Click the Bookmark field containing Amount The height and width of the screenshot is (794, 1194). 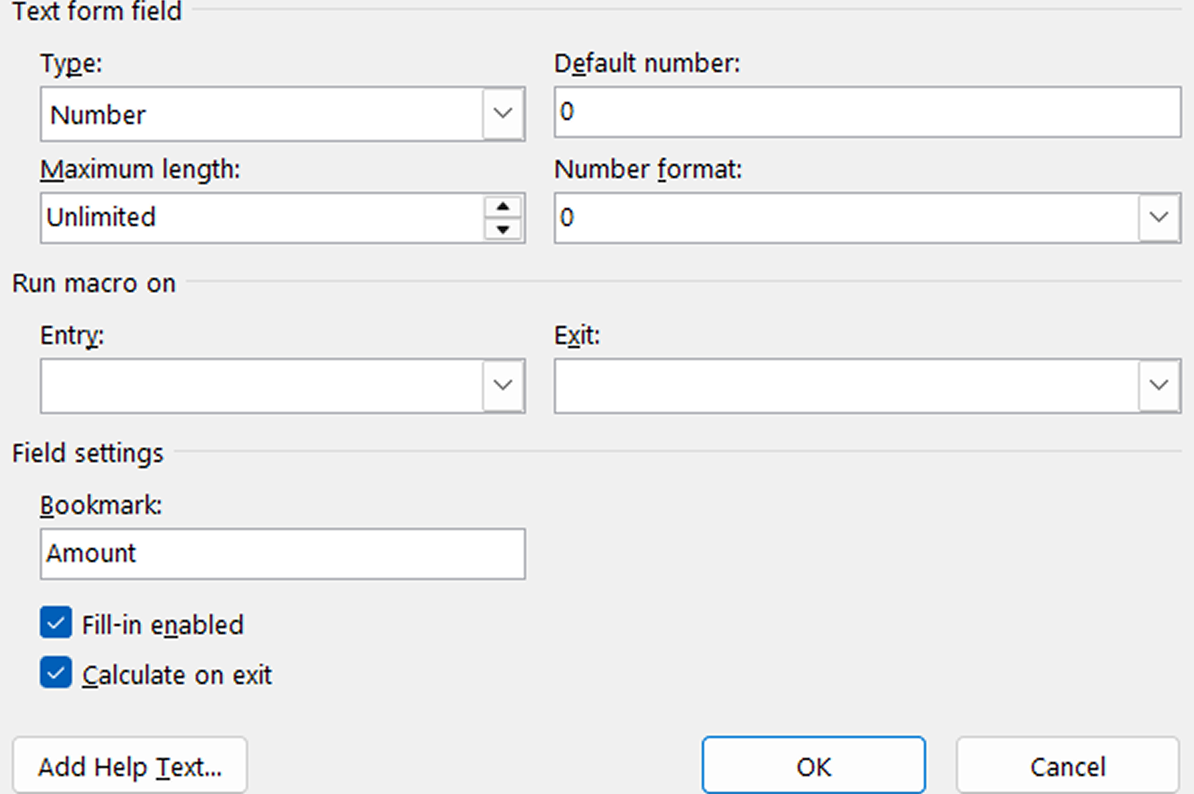[282, 554]
